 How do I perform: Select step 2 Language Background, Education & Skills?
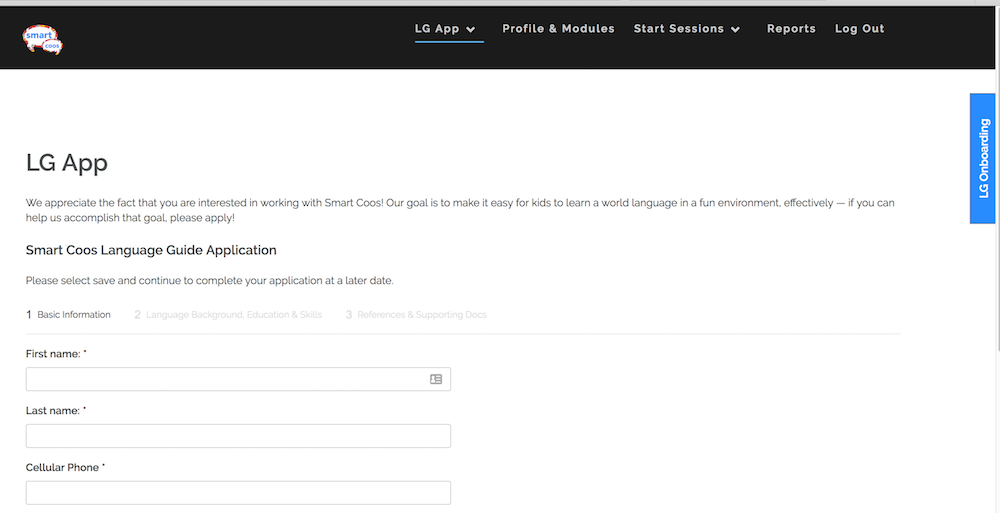click(x=228, y=315)
